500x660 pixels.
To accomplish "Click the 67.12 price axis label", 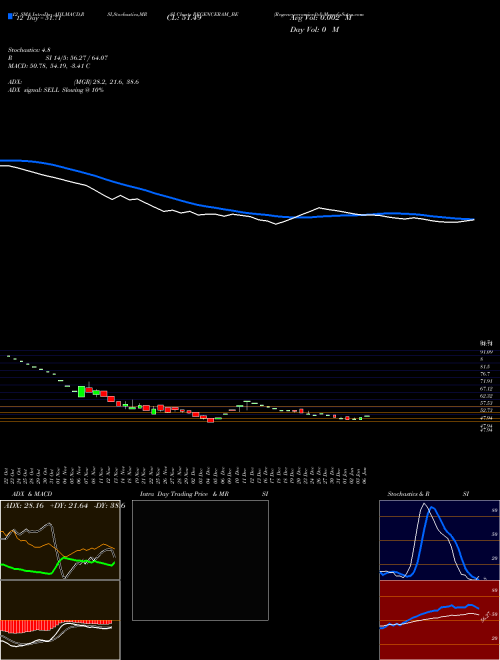I will [486, 389].
